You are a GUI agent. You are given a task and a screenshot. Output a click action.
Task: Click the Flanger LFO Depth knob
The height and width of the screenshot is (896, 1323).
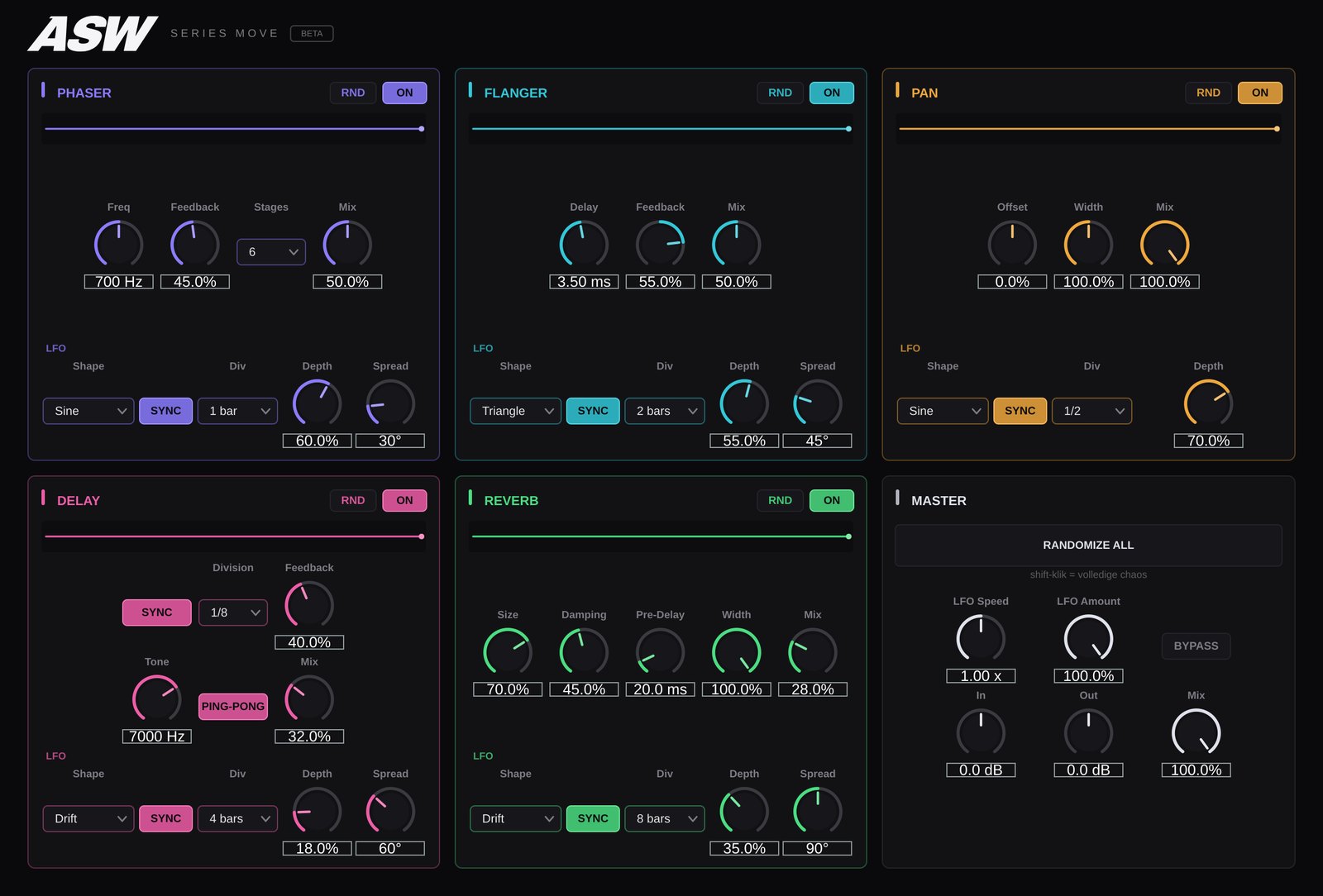click(x=744, y=403)
